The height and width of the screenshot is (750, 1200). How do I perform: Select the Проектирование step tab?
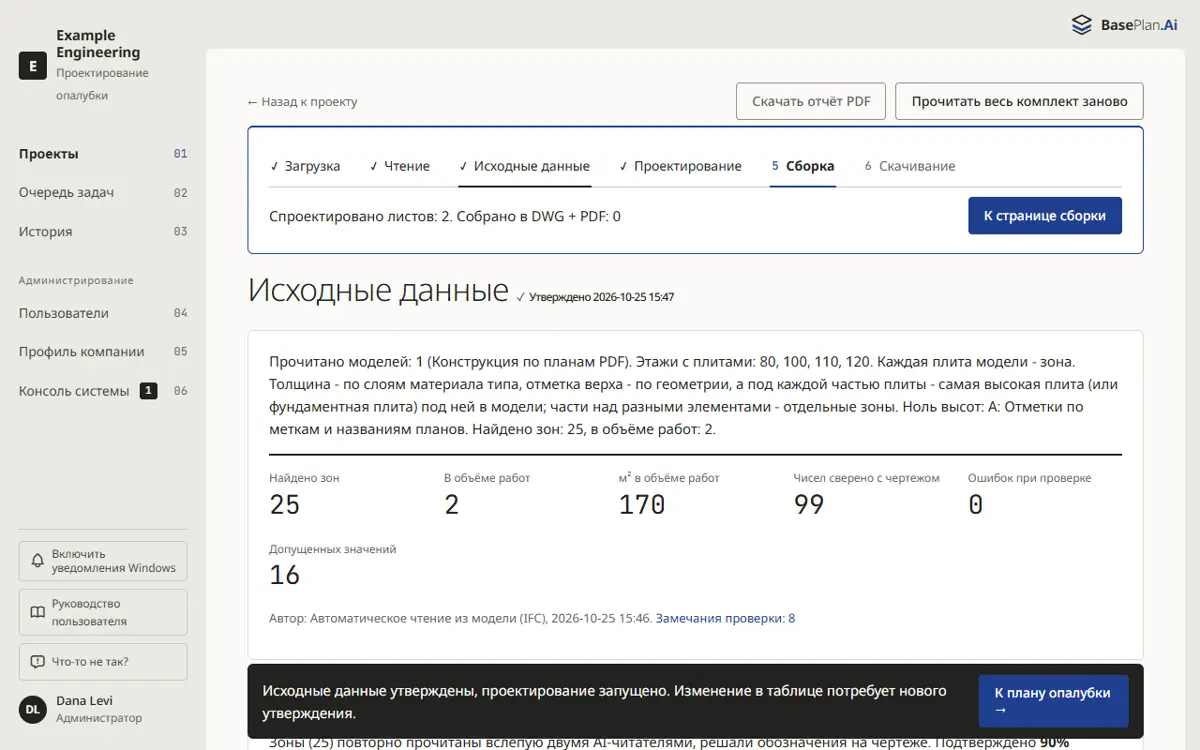click(x=681, y=166)
